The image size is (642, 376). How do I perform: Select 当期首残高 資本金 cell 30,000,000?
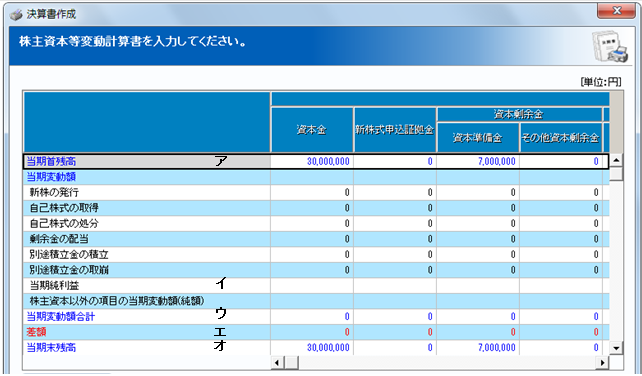[x=312, y=161]
